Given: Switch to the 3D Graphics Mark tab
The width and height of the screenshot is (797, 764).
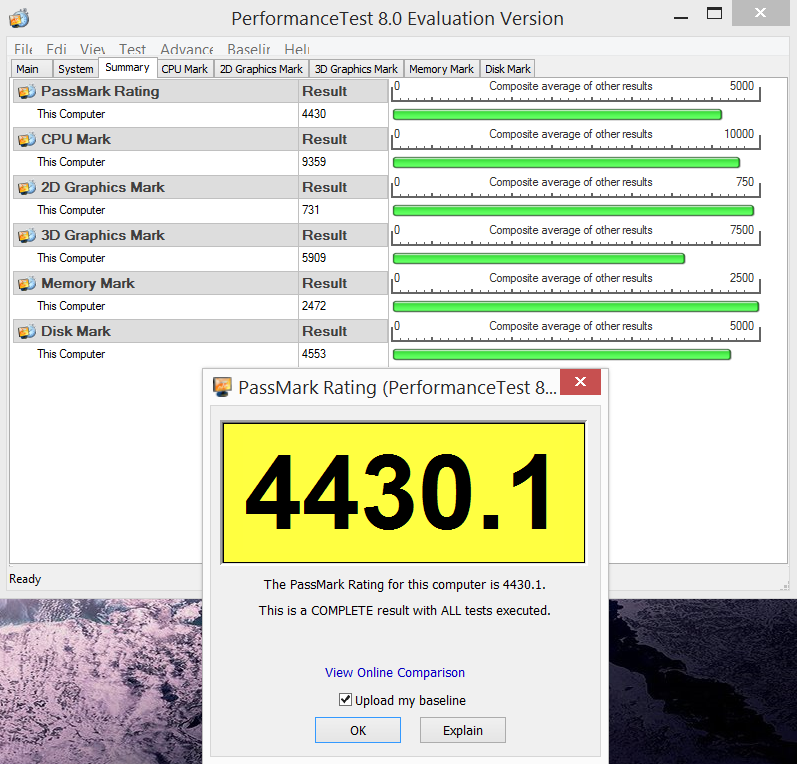Looking at the screenshot, I should coord(356,69).
